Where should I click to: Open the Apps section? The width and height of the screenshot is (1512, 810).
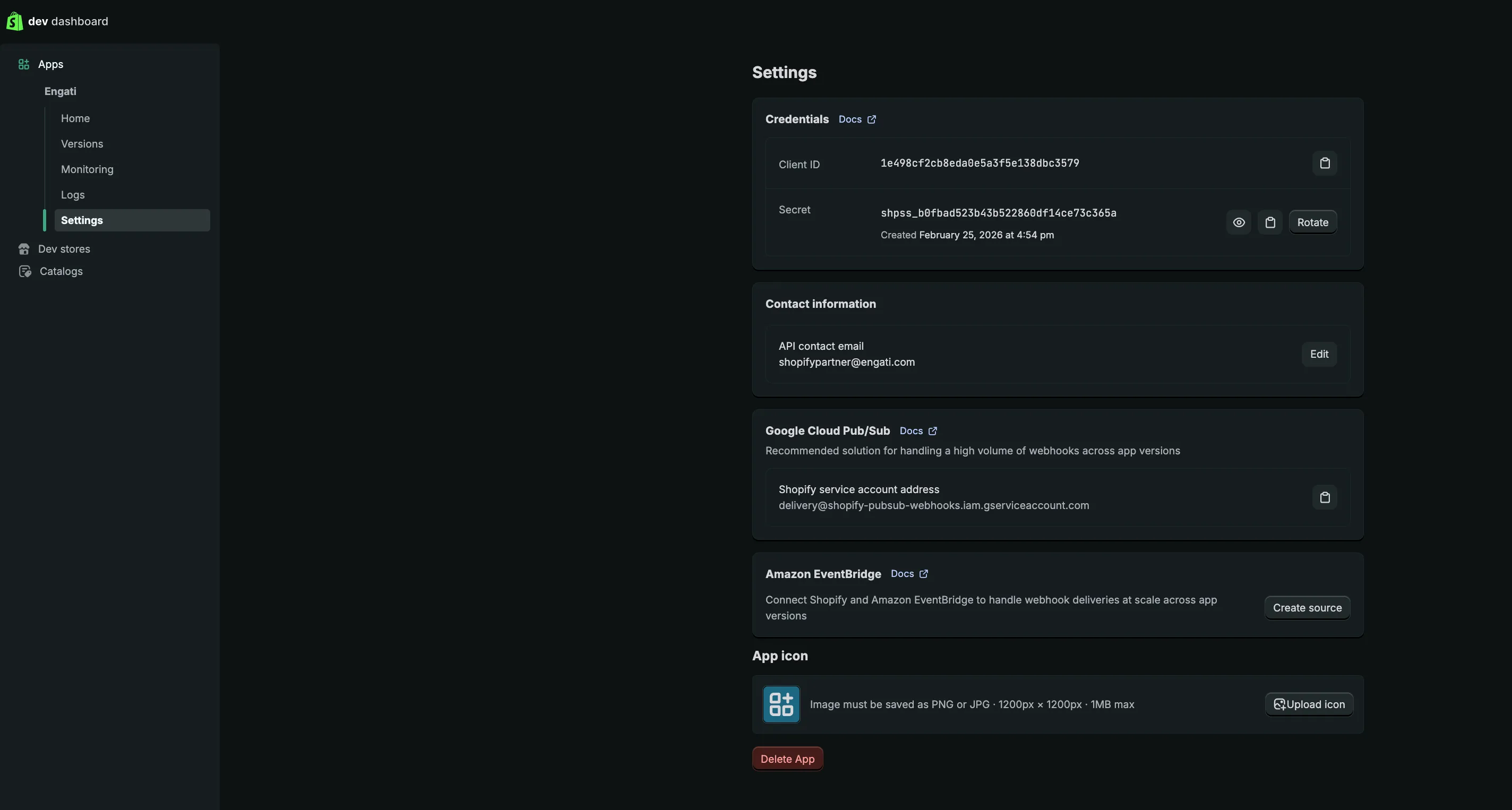click(50, 65)
